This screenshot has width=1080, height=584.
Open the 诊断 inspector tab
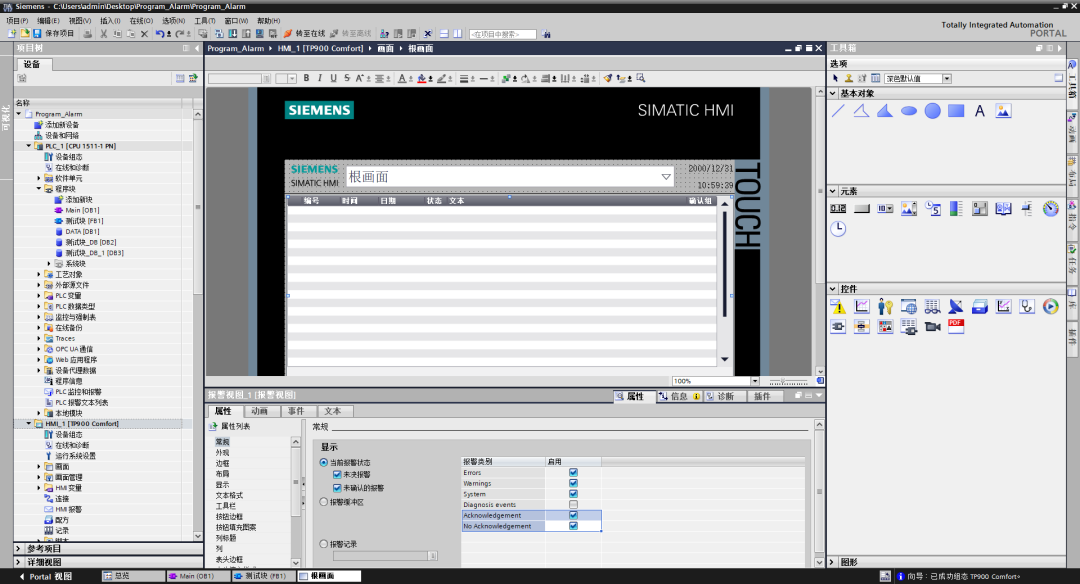point(725,396)
